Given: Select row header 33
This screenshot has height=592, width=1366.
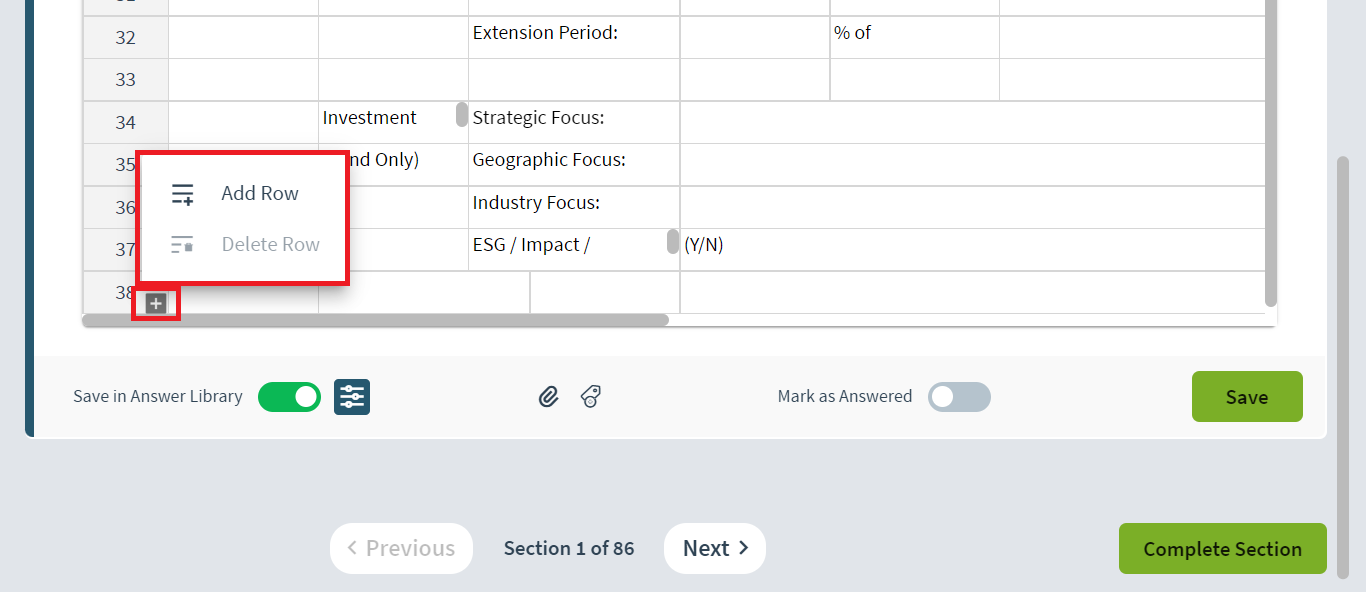Looking at the screenshot, I should coord(125,80).
